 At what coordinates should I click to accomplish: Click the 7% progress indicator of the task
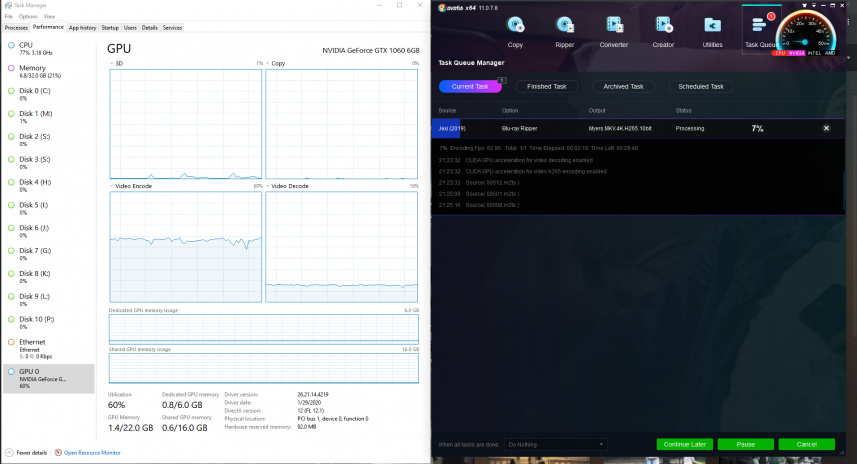tap(757, 128)
